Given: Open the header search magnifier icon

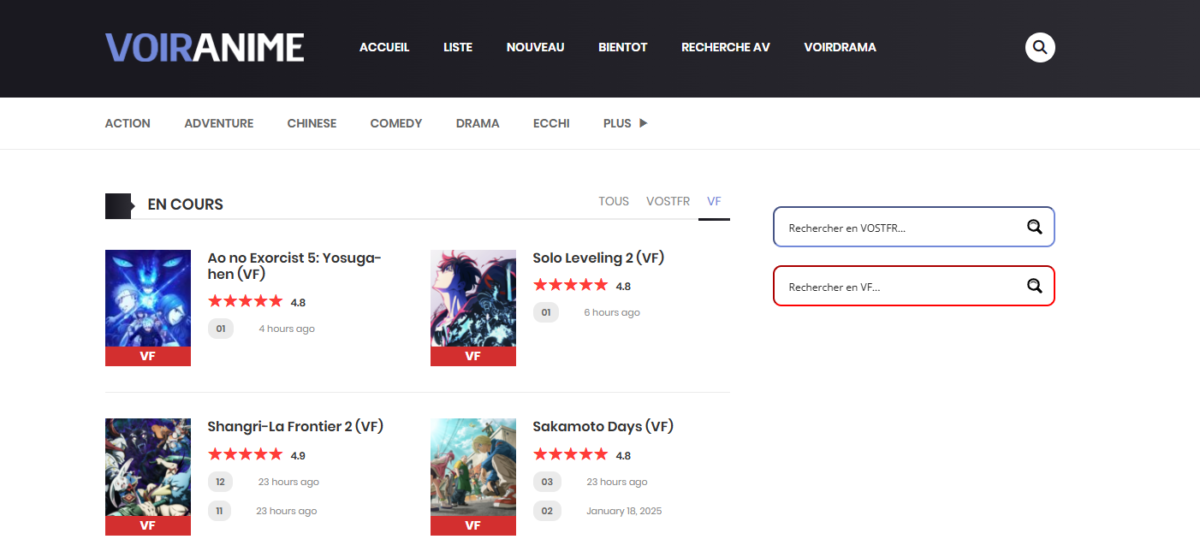Looking at the screenshot, I should point(1040,47).
